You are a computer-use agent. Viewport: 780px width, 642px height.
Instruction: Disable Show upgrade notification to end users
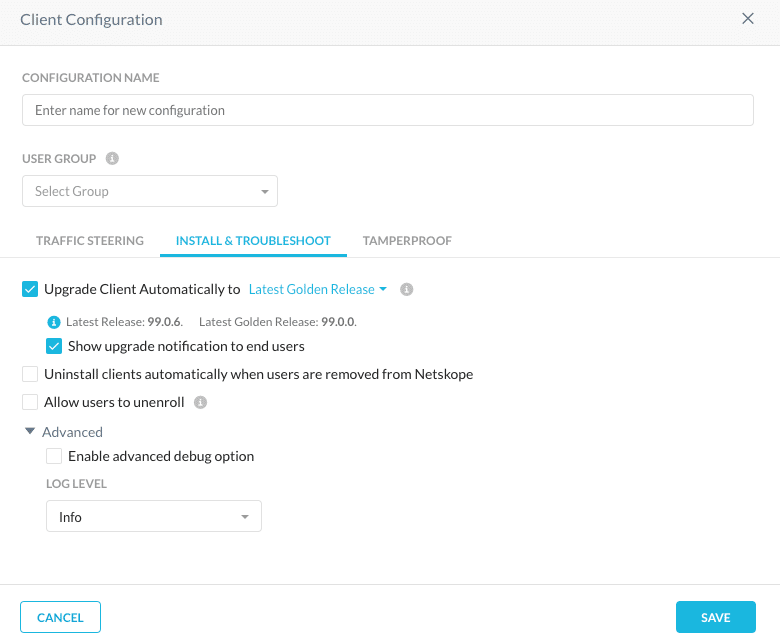(x=54, y=346)
